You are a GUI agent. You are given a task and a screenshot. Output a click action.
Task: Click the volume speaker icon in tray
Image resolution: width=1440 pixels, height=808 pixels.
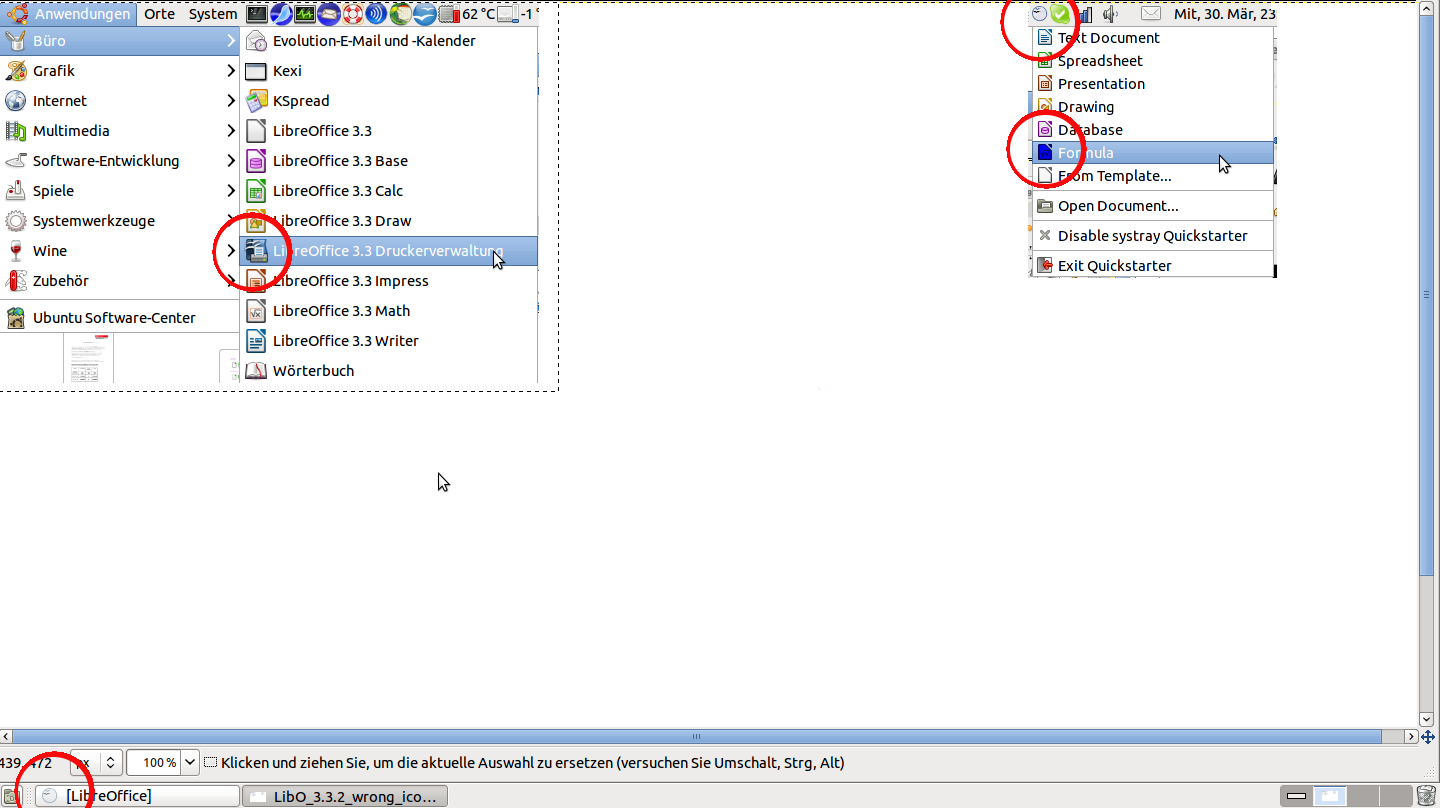click(x=1110, y=14)
